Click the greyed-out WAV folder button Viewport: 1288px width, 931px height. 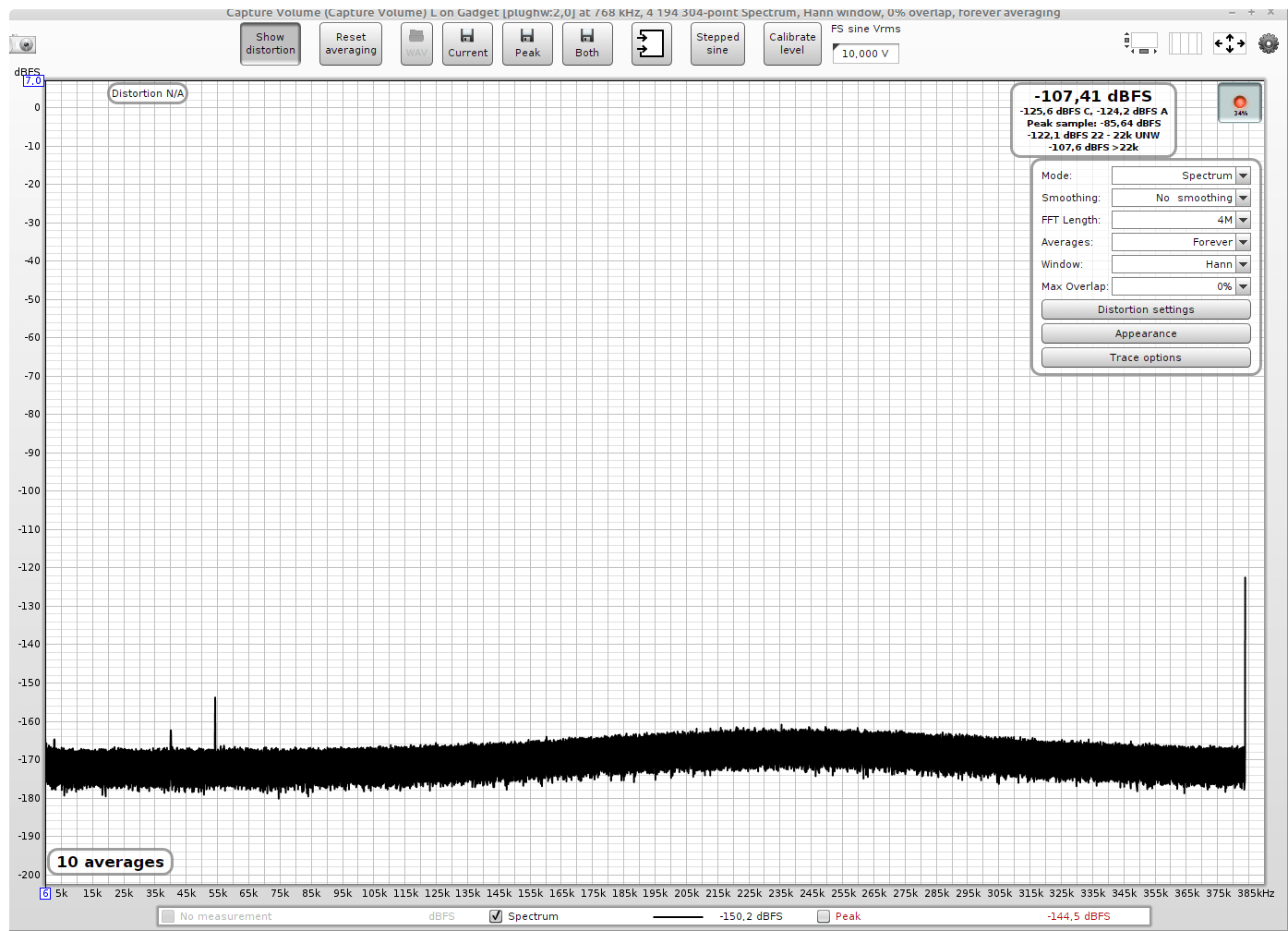(417, 43)
